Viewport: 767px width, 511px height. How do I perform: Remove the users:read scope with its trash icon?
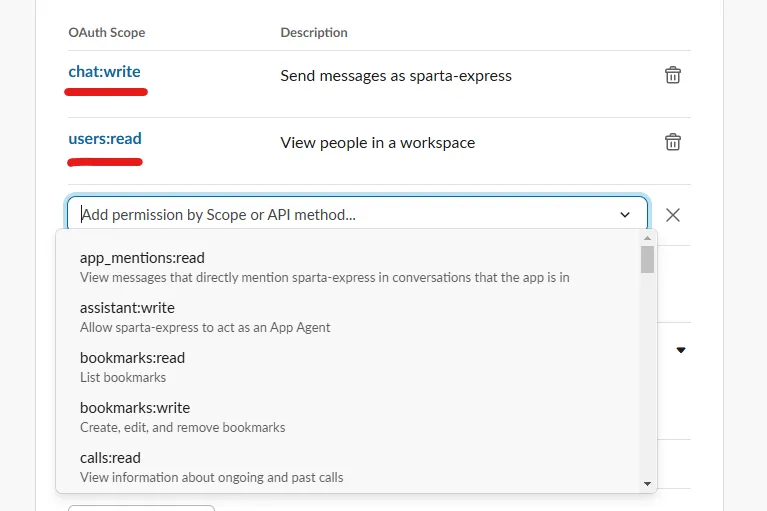click(x=673, y=142)
